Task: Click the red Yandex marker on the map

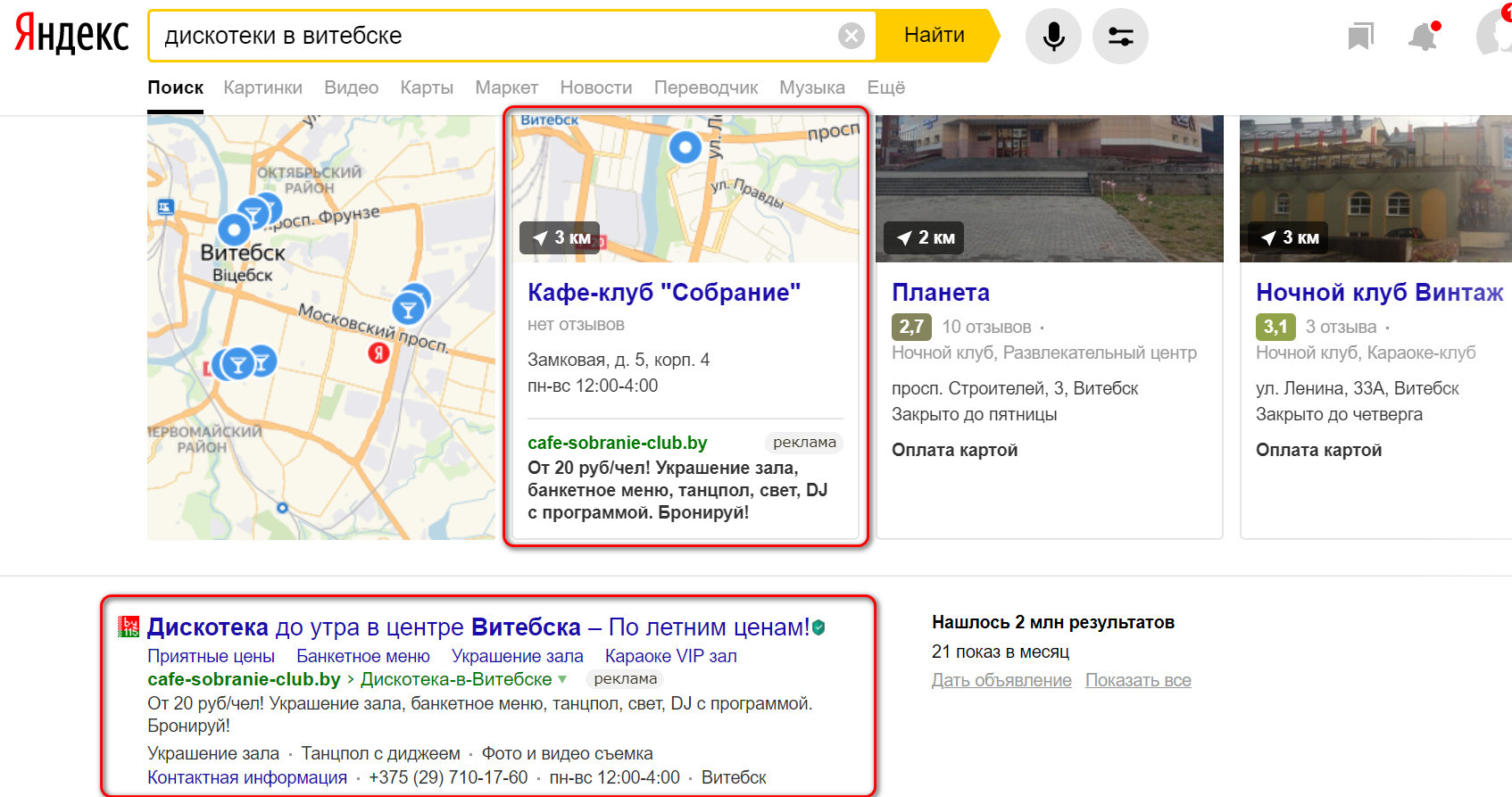Action: coord(378,353)
